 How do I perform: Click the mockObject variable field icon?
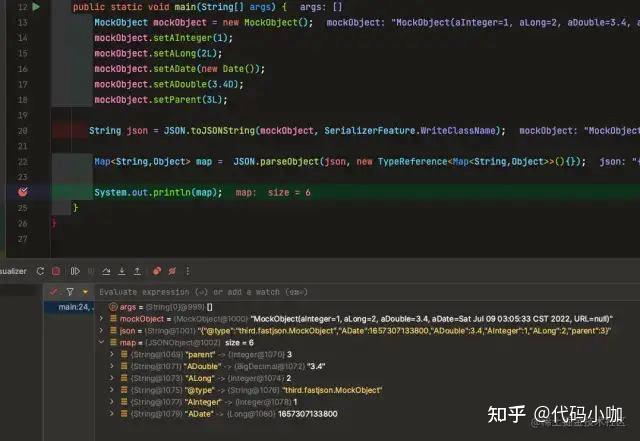tap(113, 319)
